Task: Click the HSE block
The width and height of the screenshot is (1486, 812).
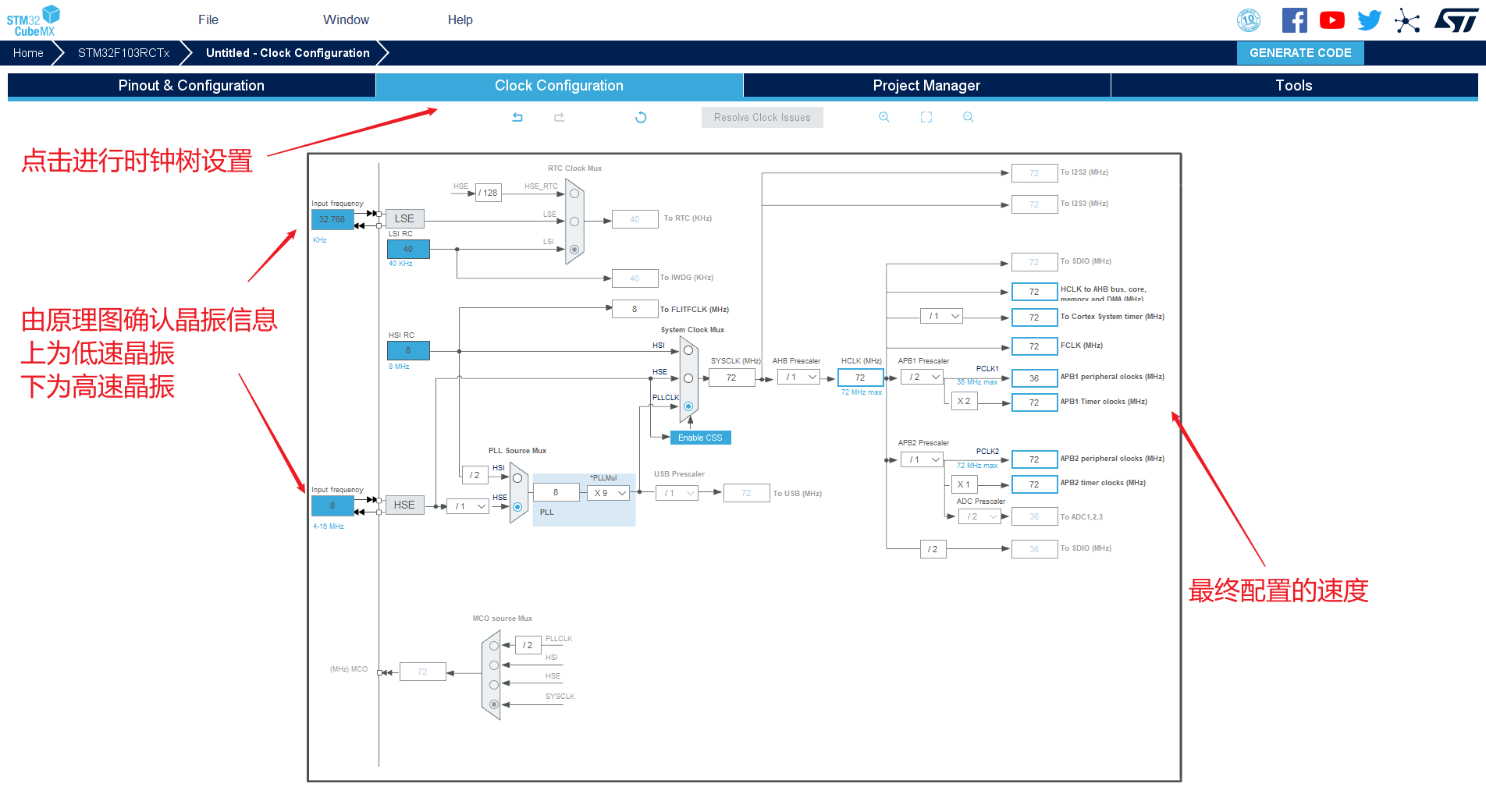Action: click(x=404, y=505)
